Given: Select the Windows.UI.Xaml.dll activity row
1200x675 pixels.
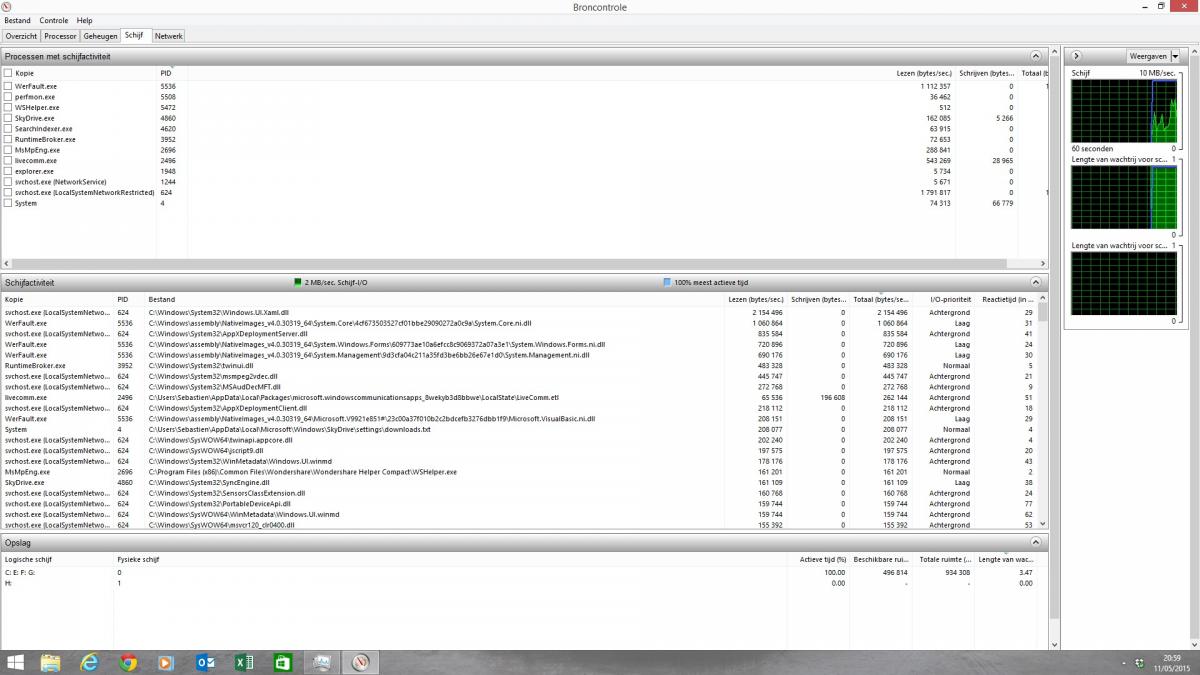Looking at the screenshot, I should 520,313.
